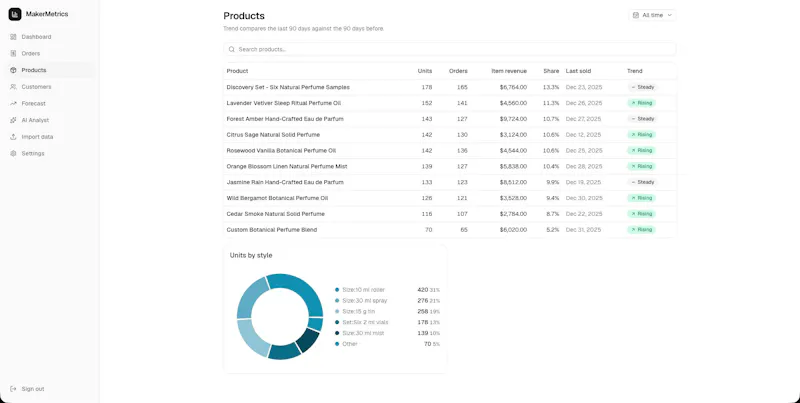The width and height of the screenshot is (800, 403).
Task: Click the magnifier icon in search box
Action: pyautogui.click(x=232, y=49)
